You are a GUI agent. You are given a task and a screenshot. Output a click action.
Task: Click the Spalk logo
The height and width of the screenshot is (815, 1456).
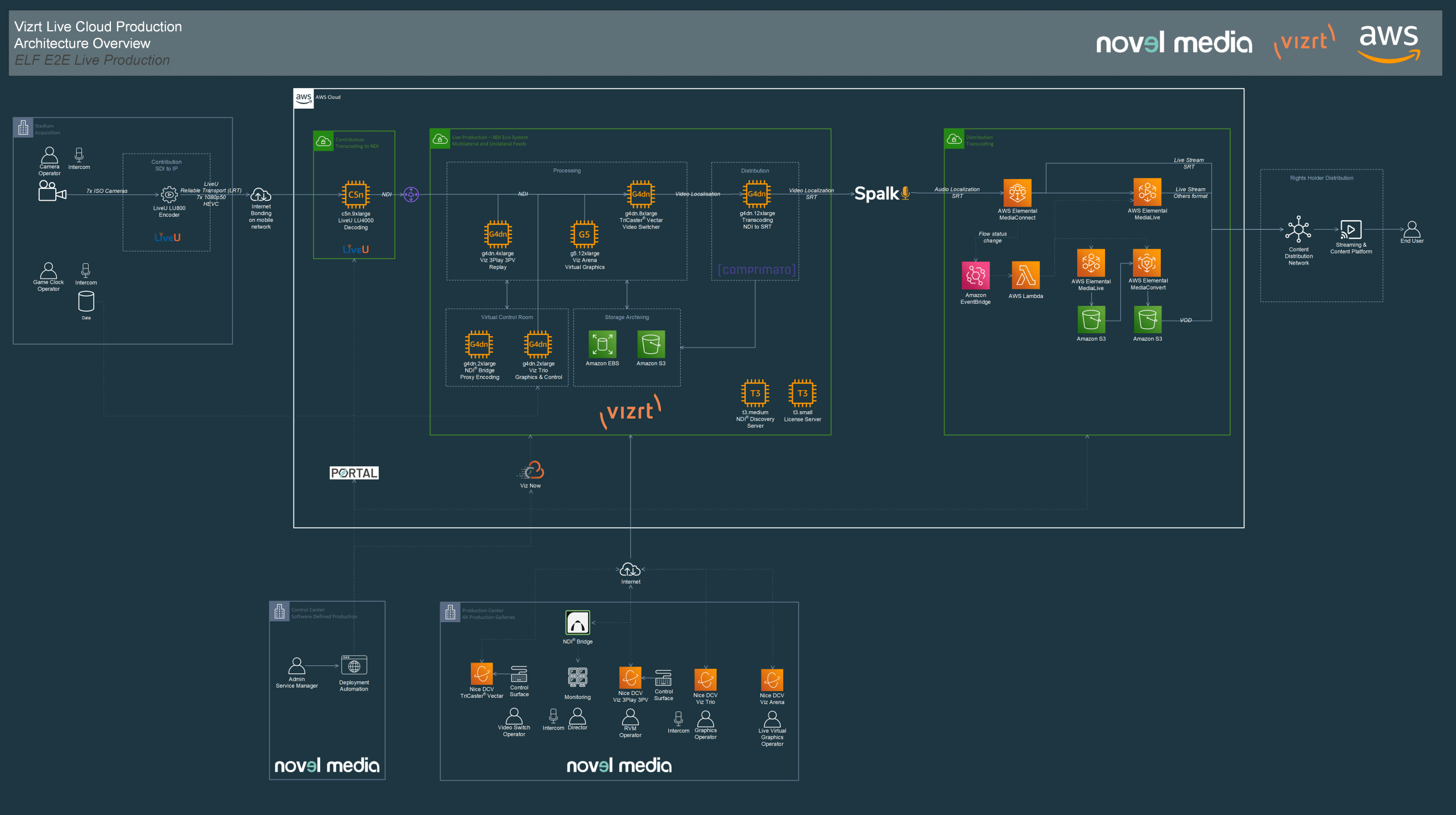tap(882, 194)
